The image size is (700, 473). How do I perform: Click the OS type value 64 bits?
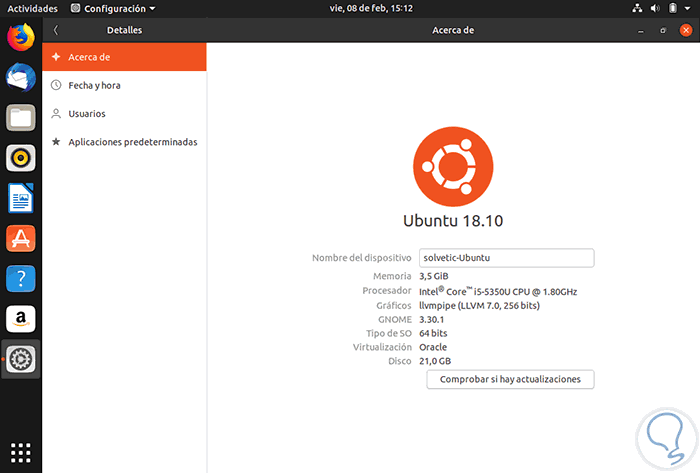point(433,333)
